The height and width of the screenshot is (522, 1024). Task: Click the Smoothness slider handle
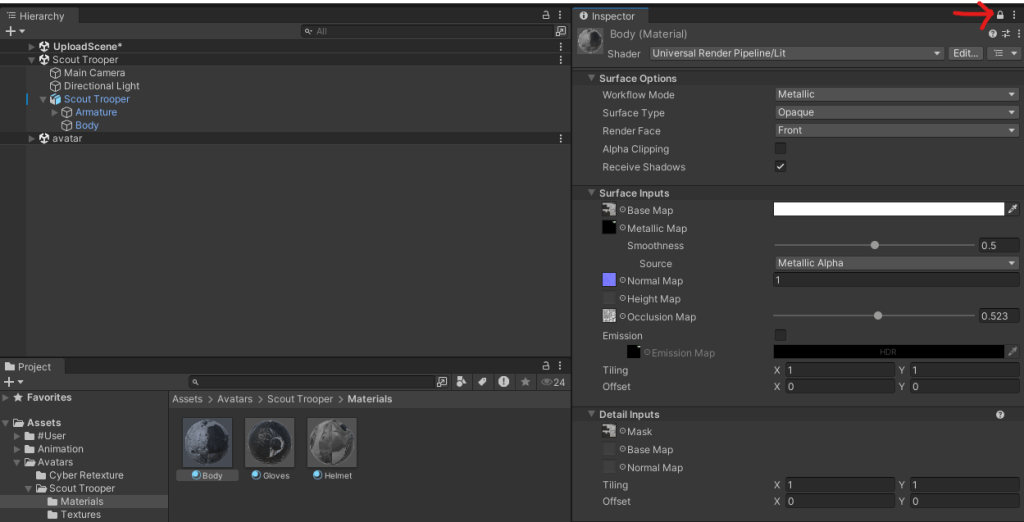875,245
